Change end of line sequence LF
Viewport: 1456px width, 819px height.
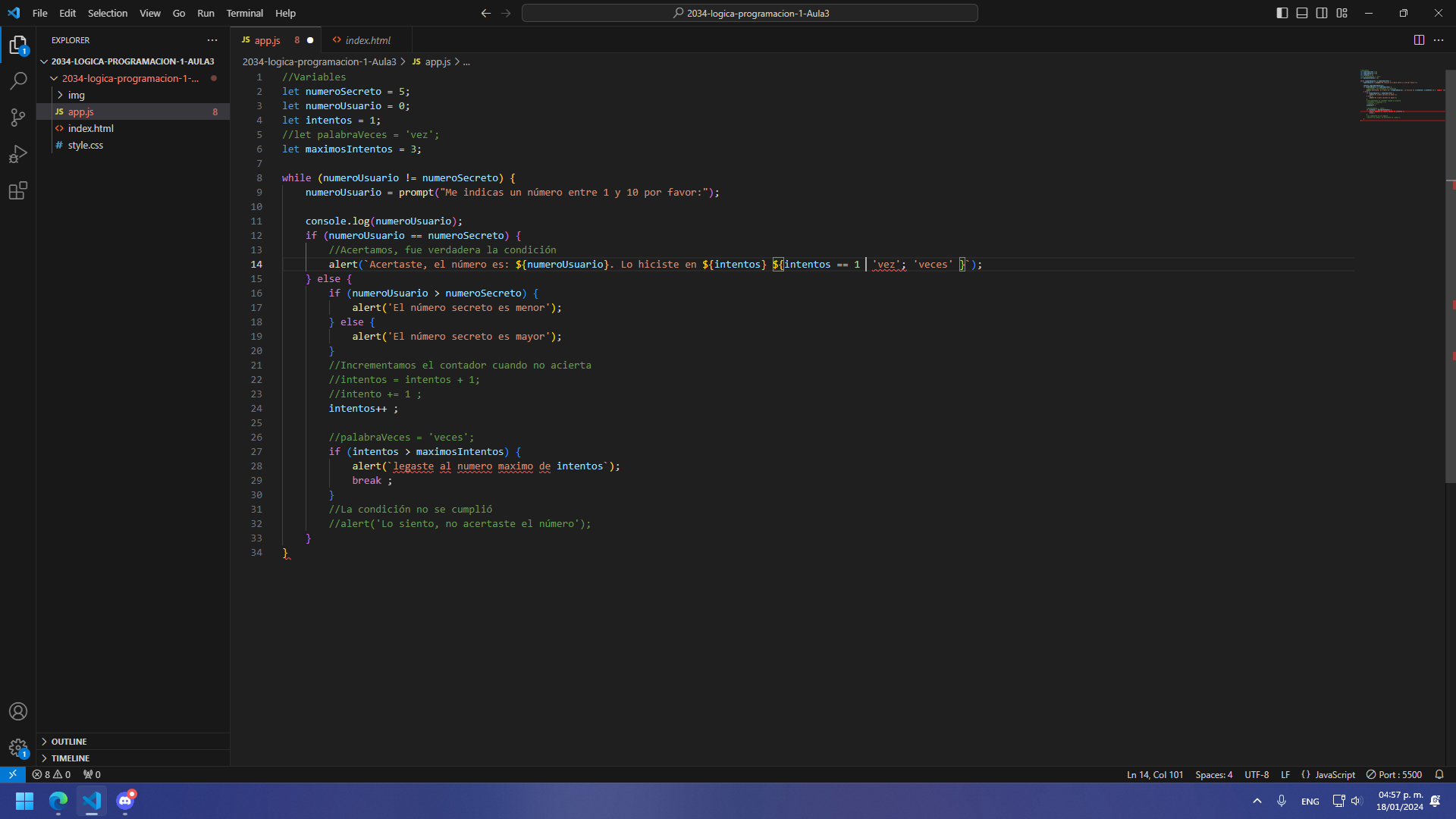1285,774
